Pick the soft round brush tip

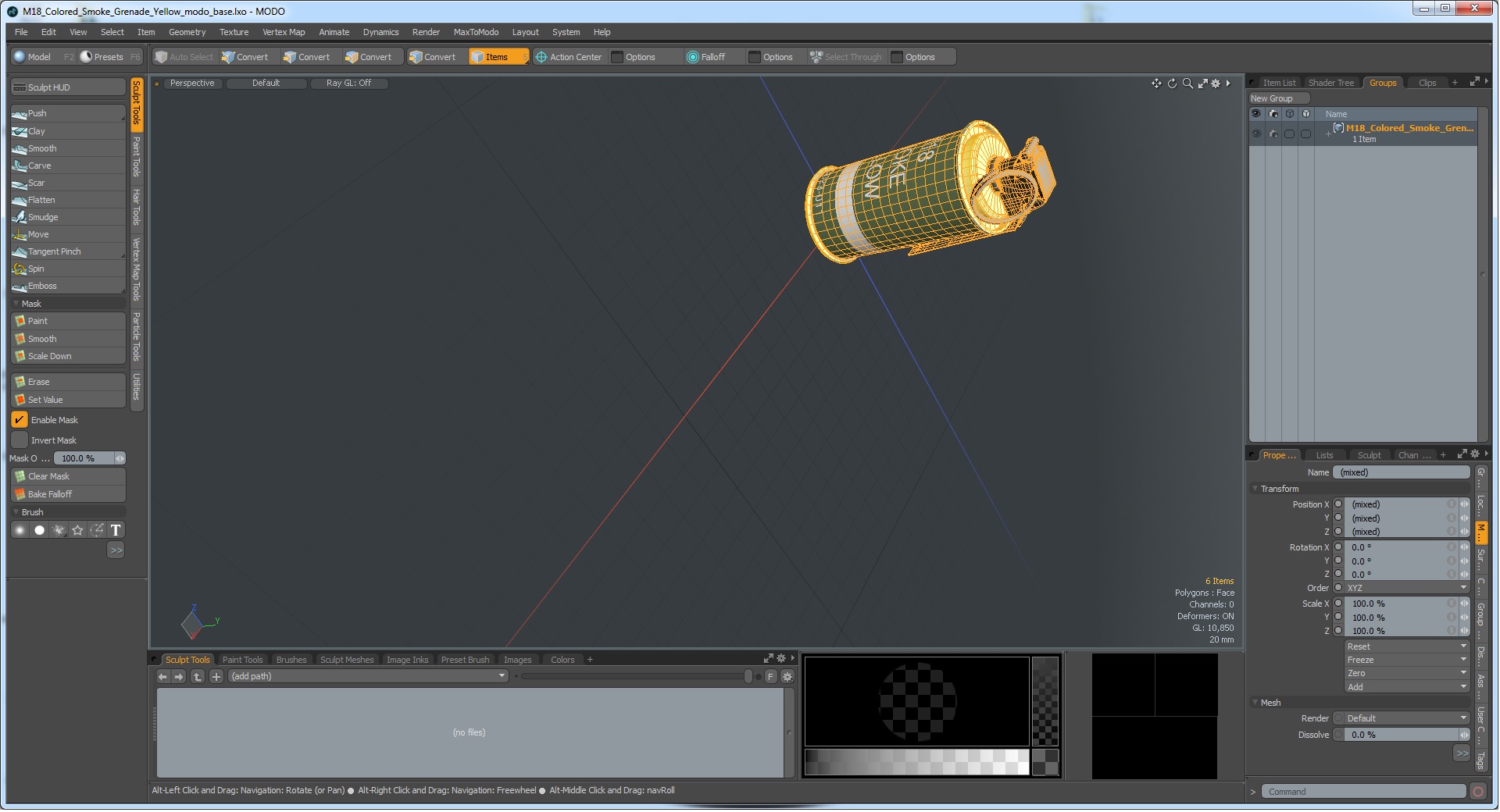[x=20, y=530]
